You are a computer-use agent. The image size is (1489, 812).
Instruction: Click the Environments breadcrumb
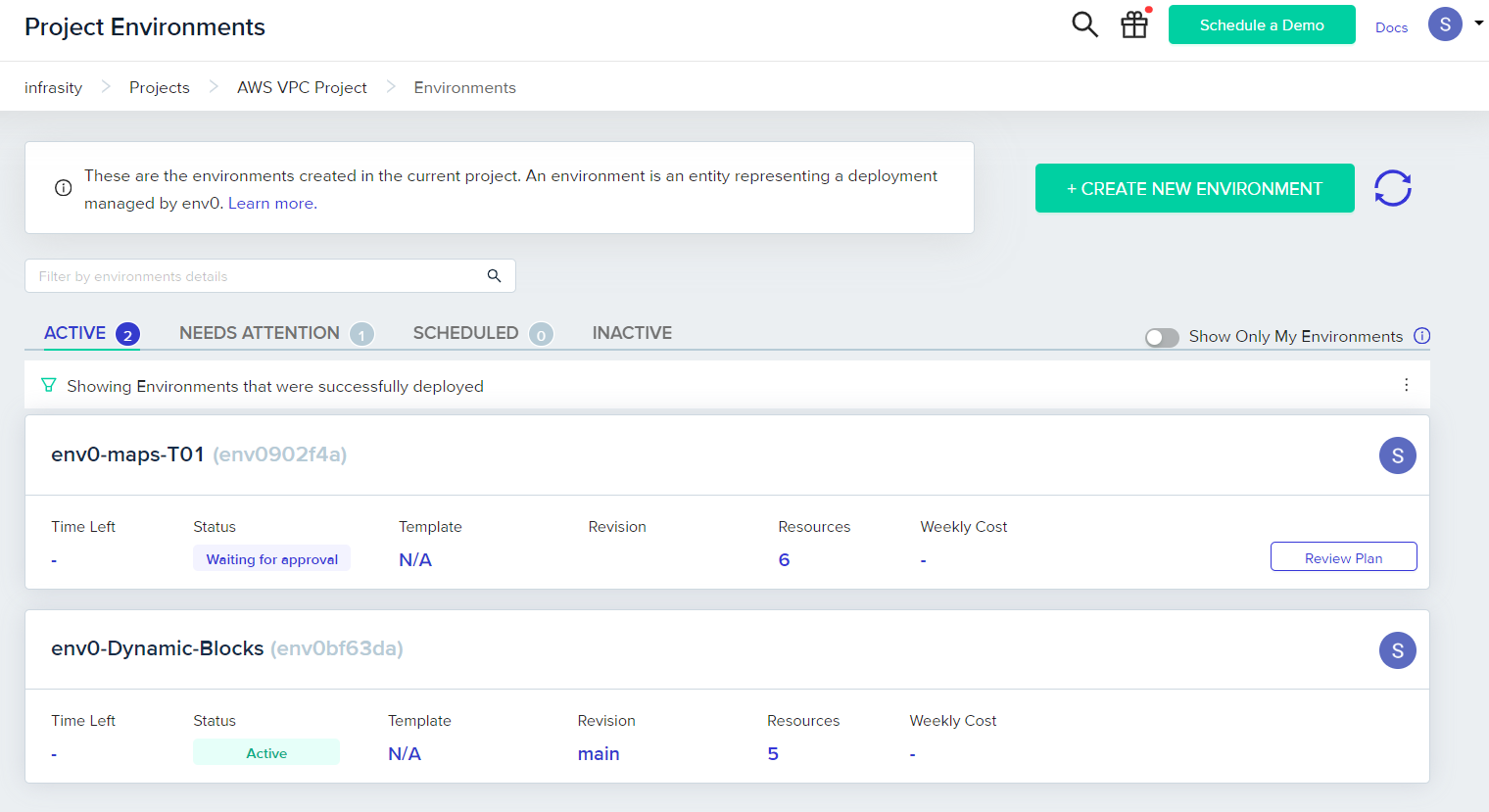pos(464,87)
